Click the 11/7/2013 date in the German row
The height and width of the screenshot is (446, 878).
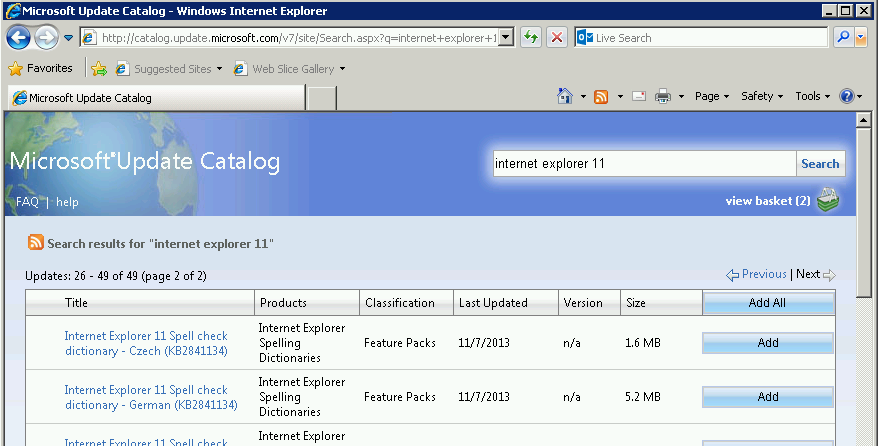[x=484, y=397]
